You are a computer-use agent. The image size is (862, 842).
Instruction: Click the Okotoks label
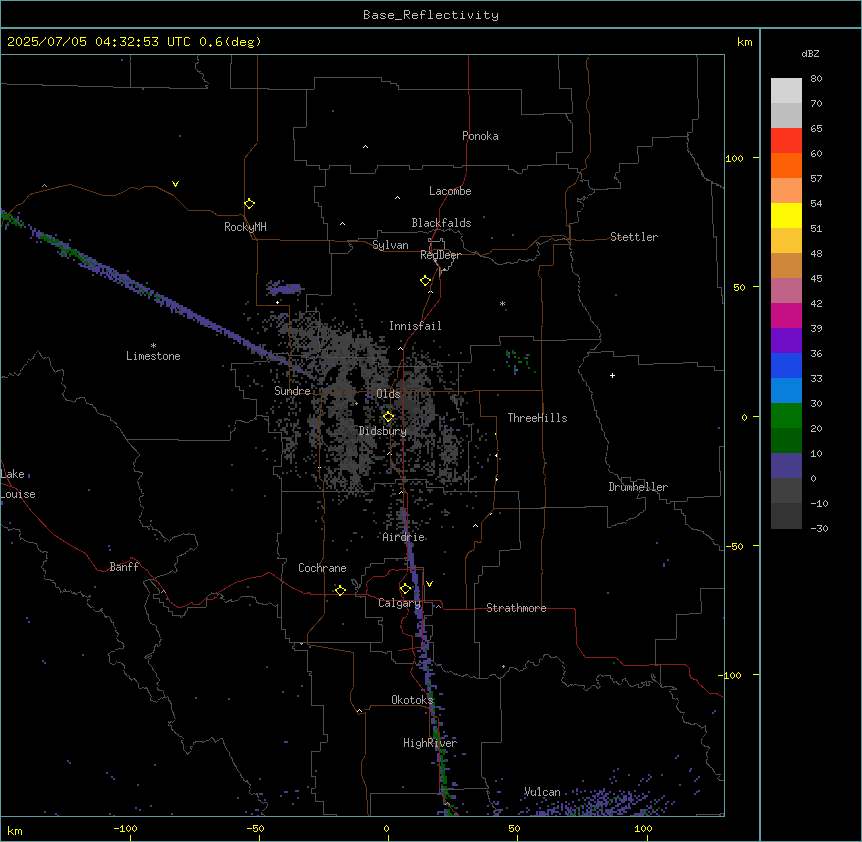point(412,700)
